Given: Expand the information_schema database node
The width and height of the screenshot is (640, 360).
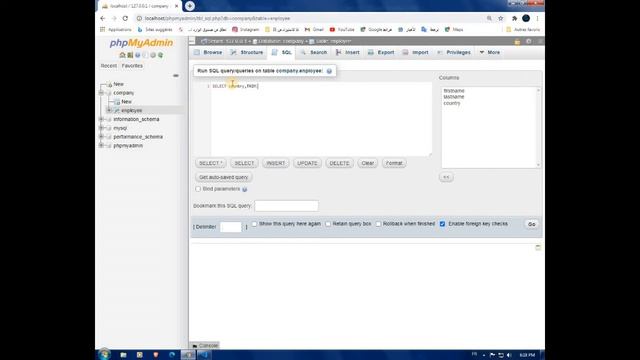Looking at the screenshot, I should (x=101, y=119).
